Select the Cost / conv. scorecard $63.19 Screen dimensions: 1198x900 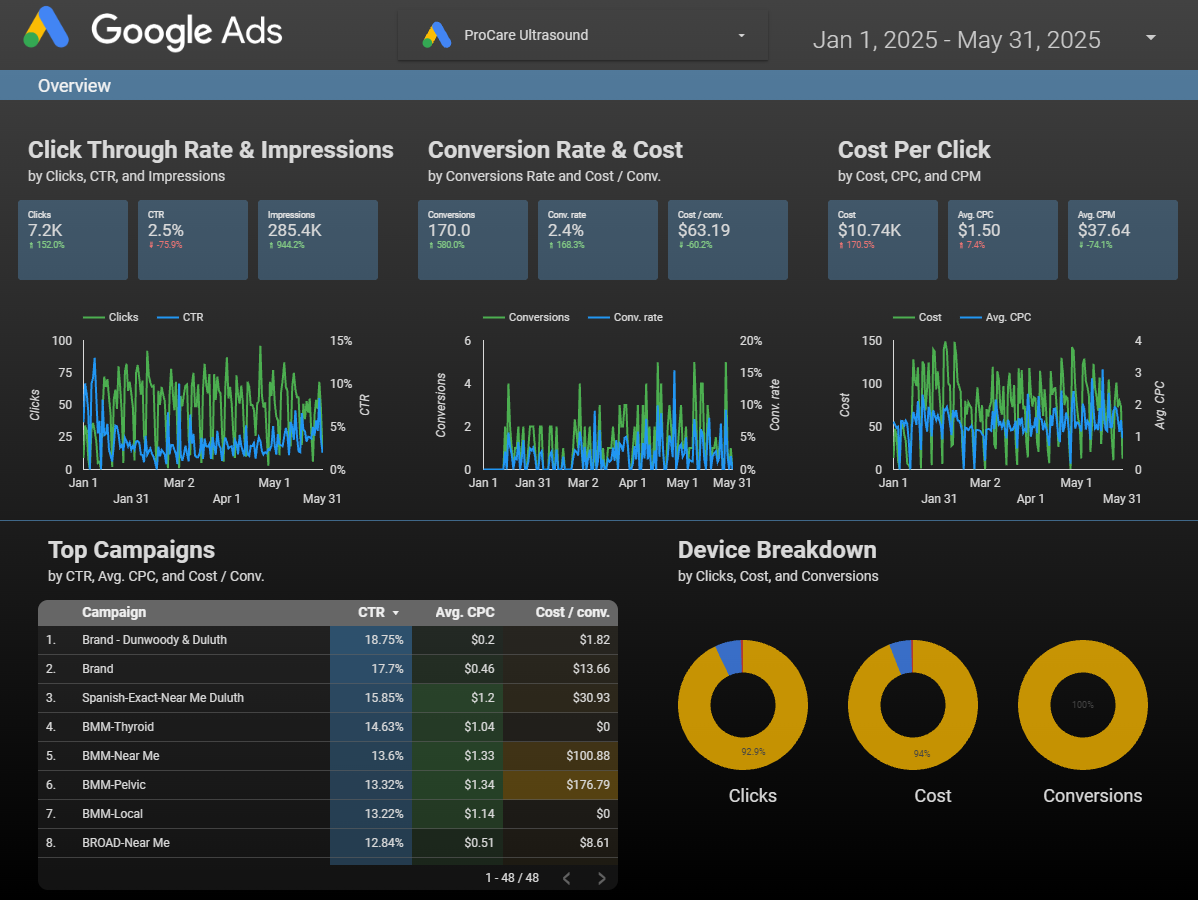pyautogui.click(x=727, y=239)
